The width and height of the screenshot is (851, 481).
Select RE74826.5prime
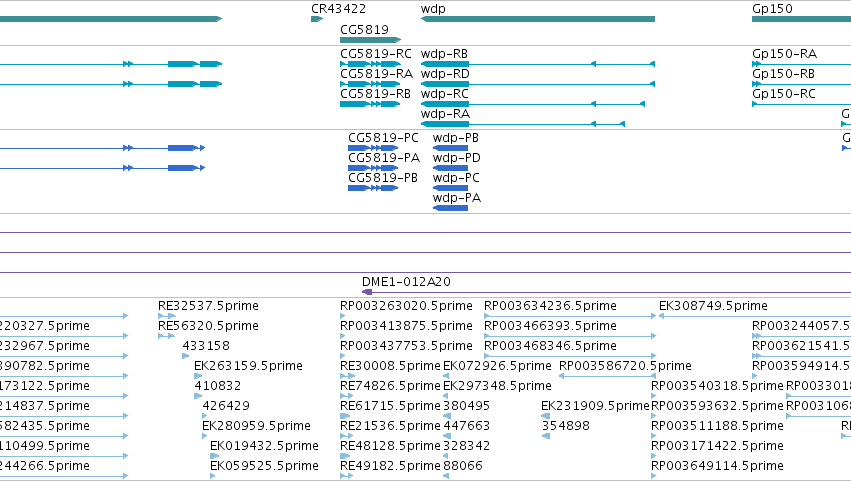(390, 386)
